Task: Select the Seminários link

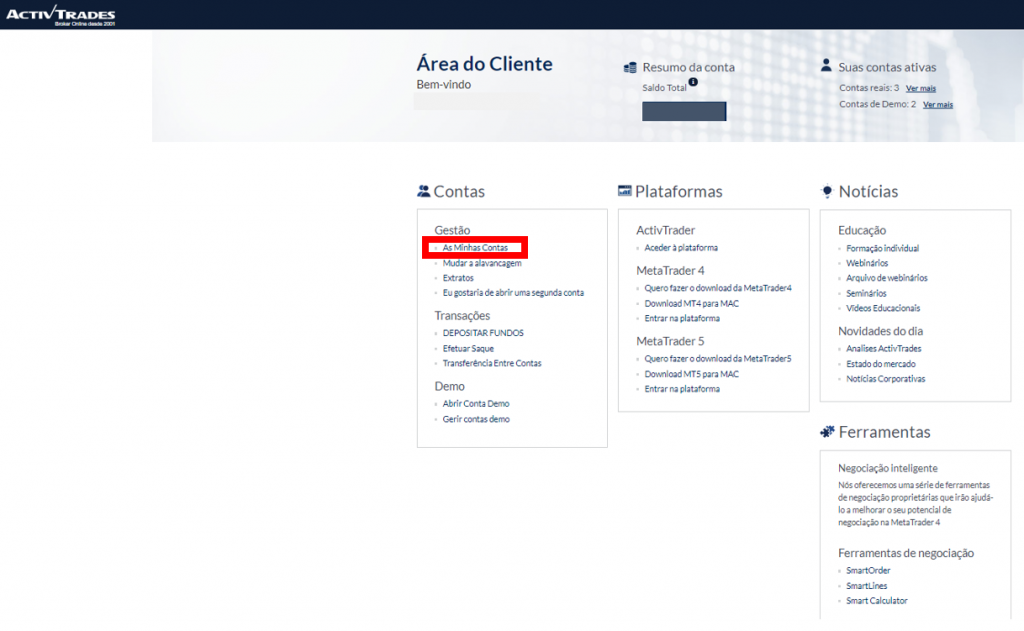Action: [867, 293]
